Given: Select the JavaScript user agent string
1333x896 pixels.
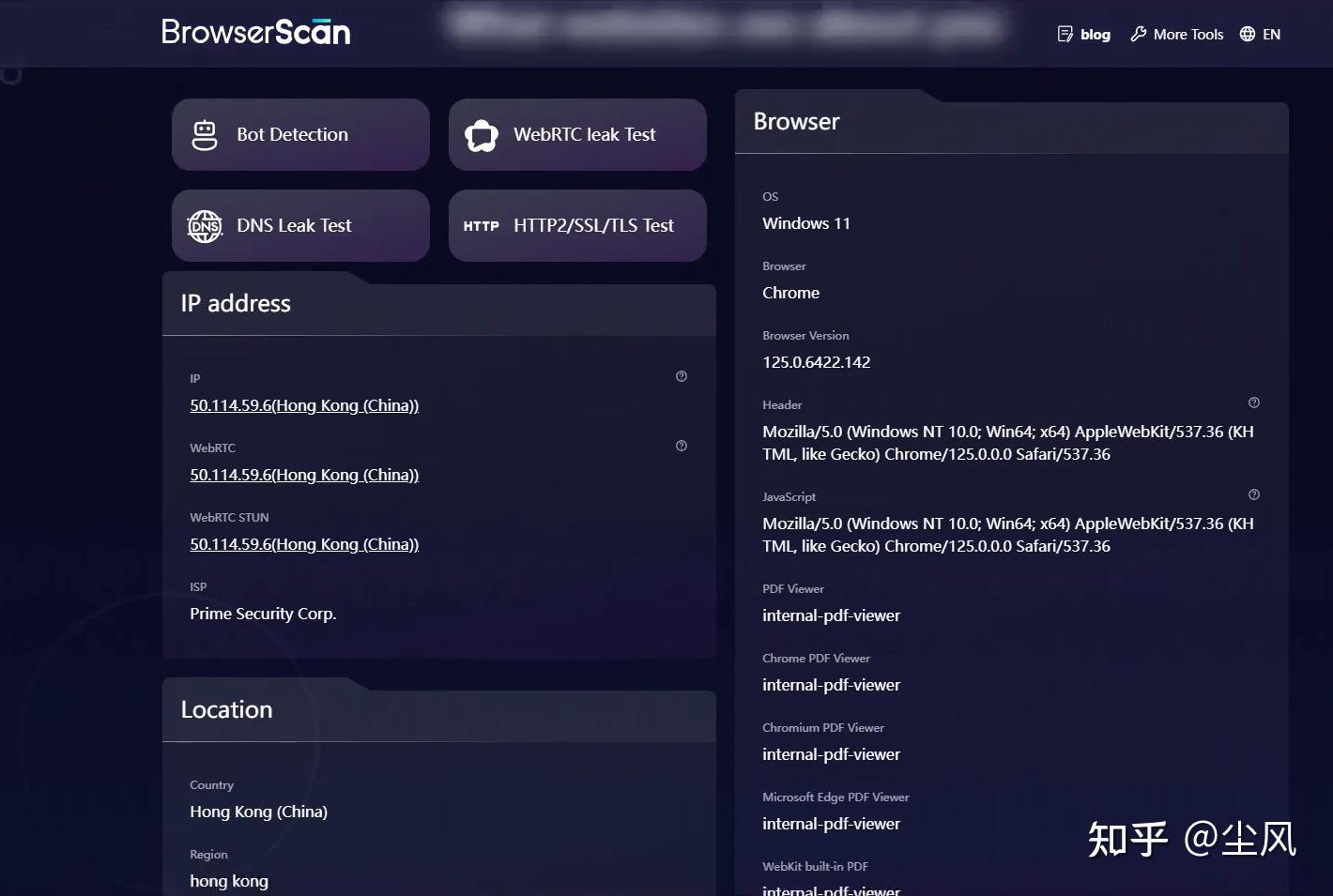Looking at the screenshot, I should (1008, 535).
